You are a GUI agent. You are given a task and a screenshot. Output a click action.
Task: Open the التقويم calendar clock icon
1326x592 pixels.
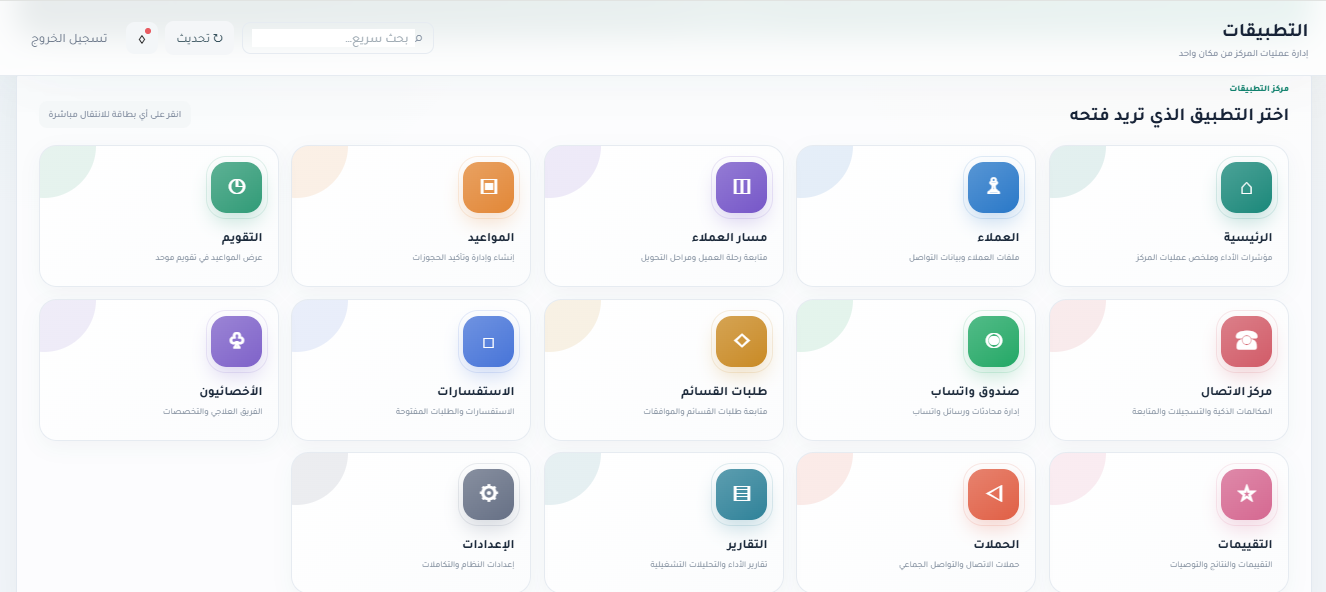[236, 187]
